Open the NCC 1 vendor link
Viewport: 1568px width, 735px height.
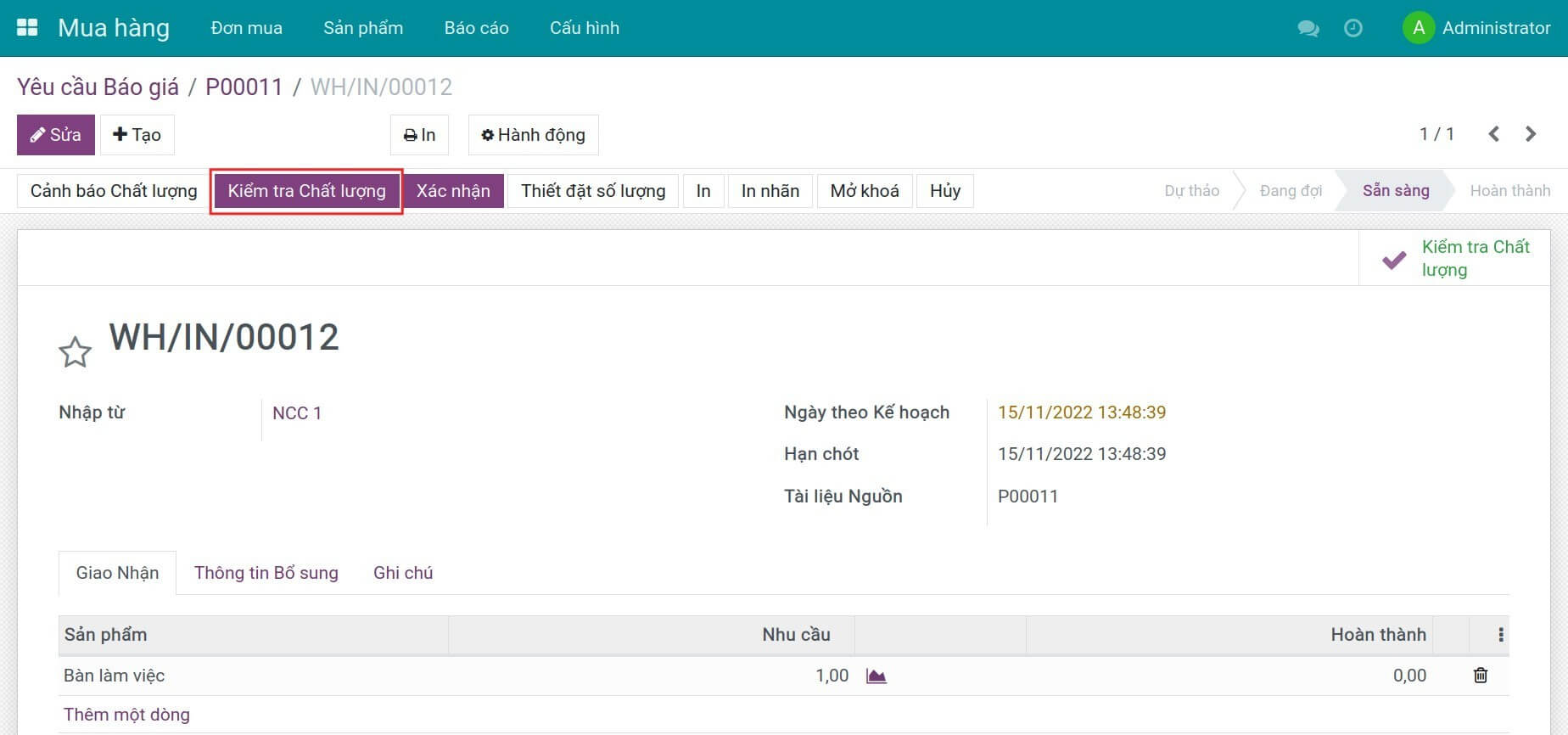[x=296, y=413]
